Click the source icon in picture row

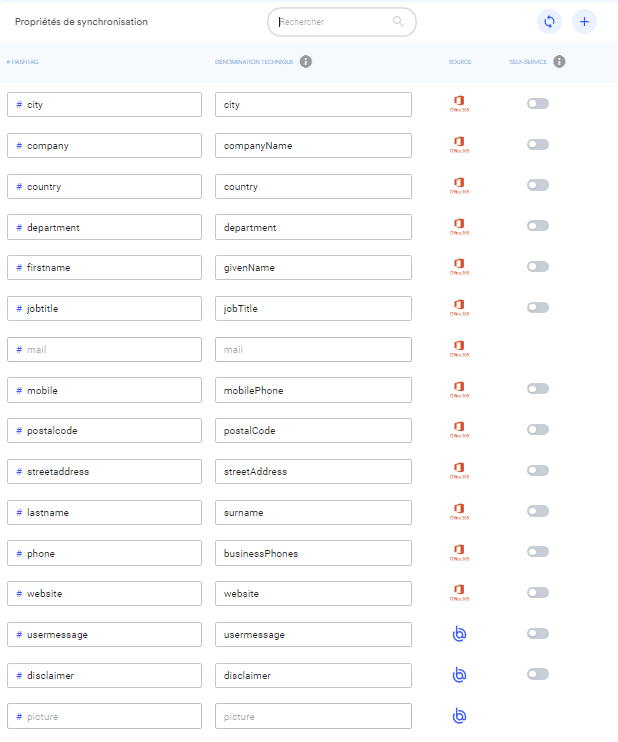pos(459,716)
